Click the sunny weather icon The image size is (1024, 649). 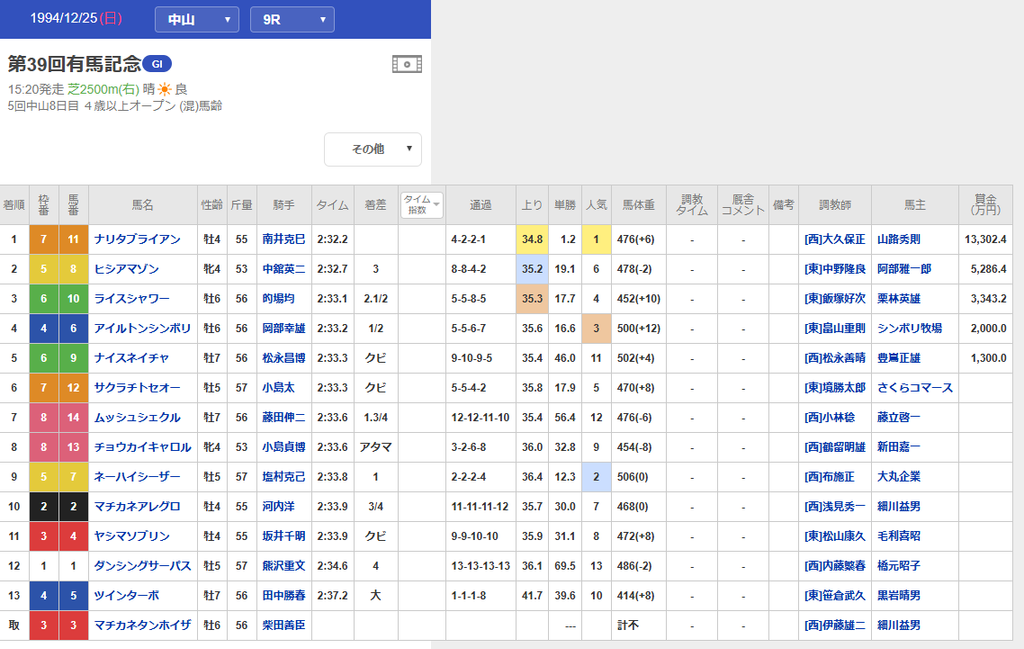coord(165,89)
